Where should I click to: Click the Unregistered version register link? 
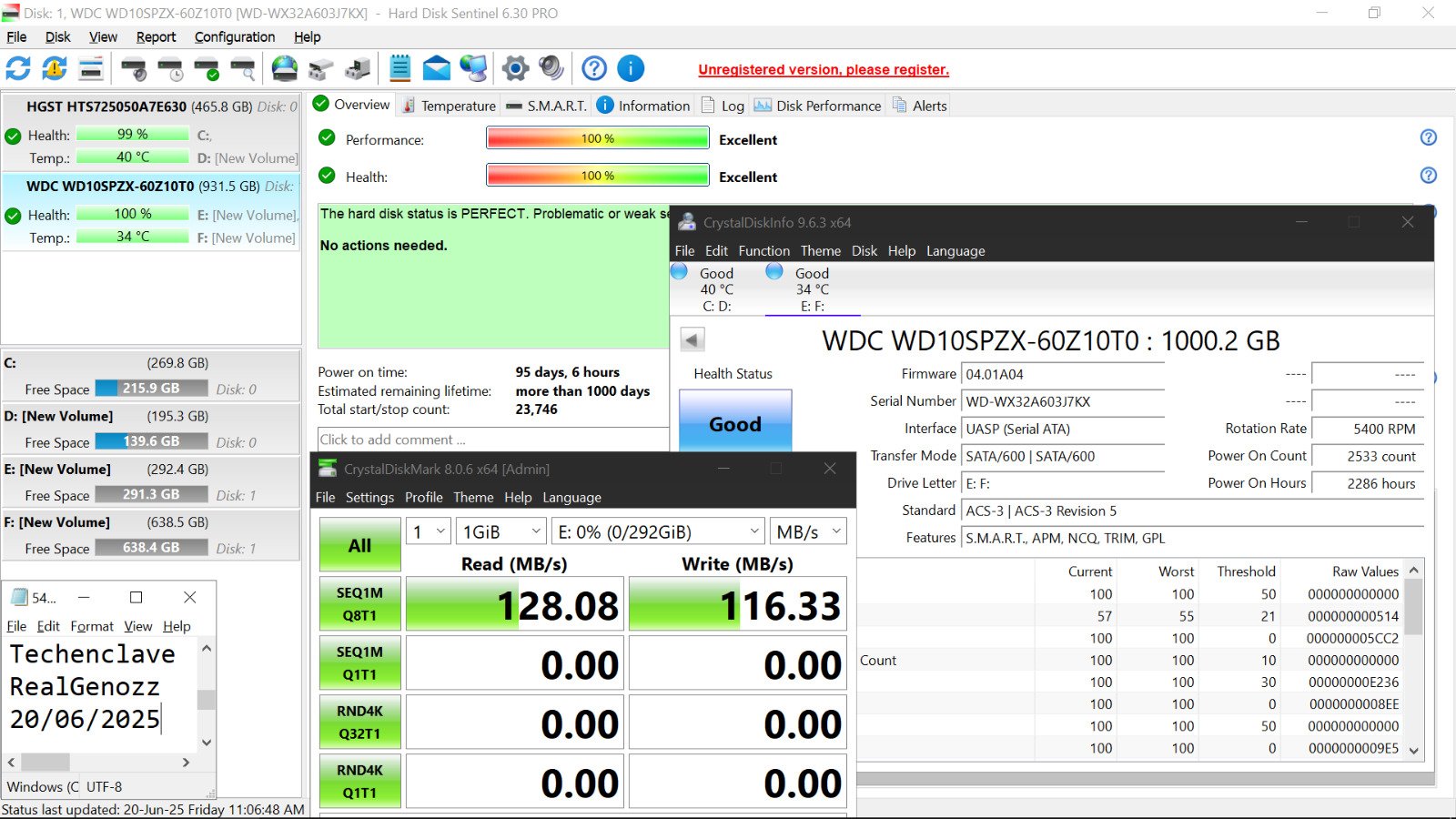(824, 70)
